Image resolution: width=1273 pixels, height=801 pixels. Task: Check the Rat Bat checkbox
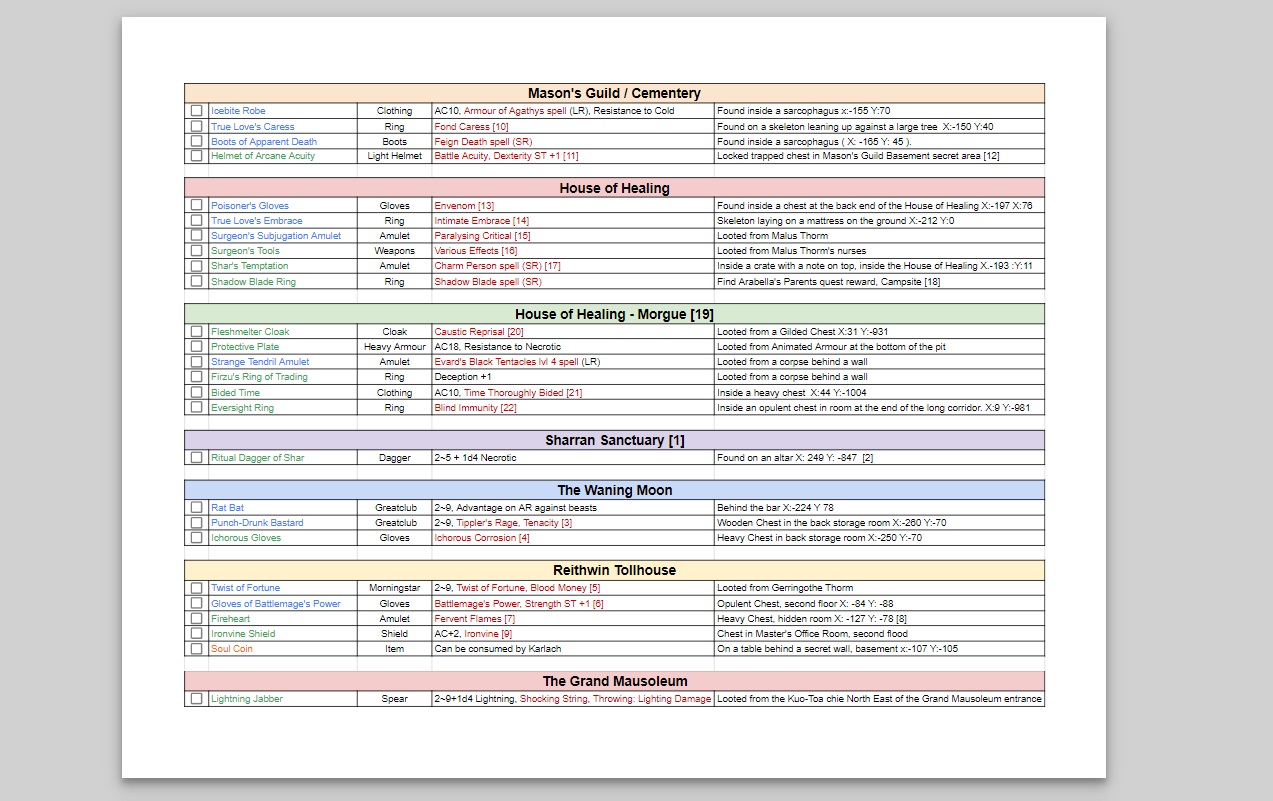pyautogui.click(x=196, y=508)
